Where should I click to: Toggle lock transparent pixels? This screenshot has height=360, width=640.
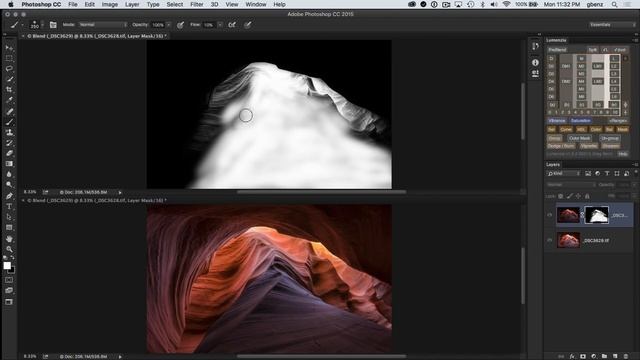coord(560,196)
